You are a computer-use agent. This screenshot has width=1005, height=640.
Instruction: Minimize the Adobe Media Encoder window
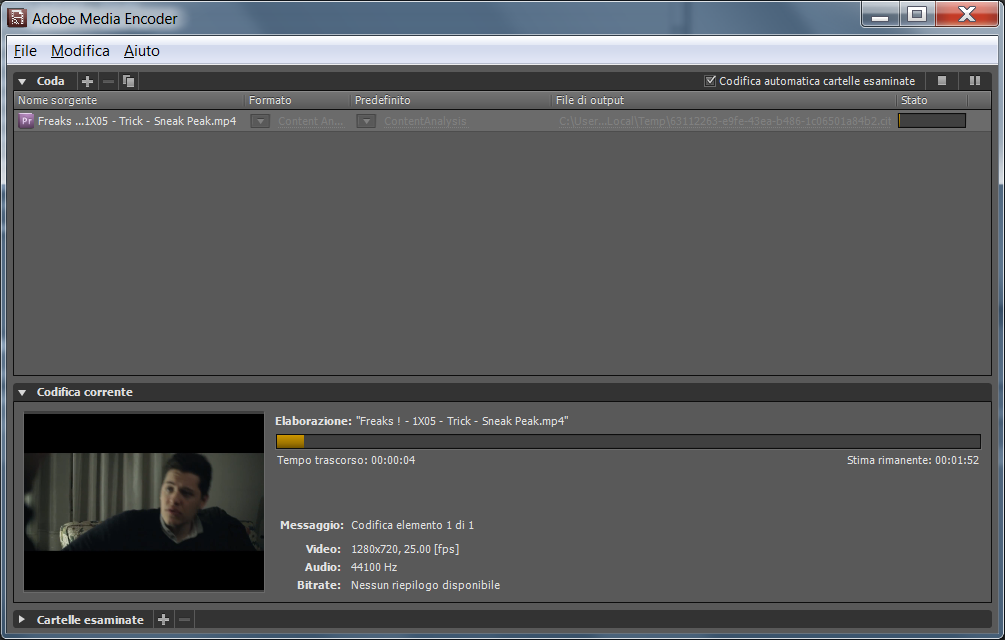click(x=880, y=15)
